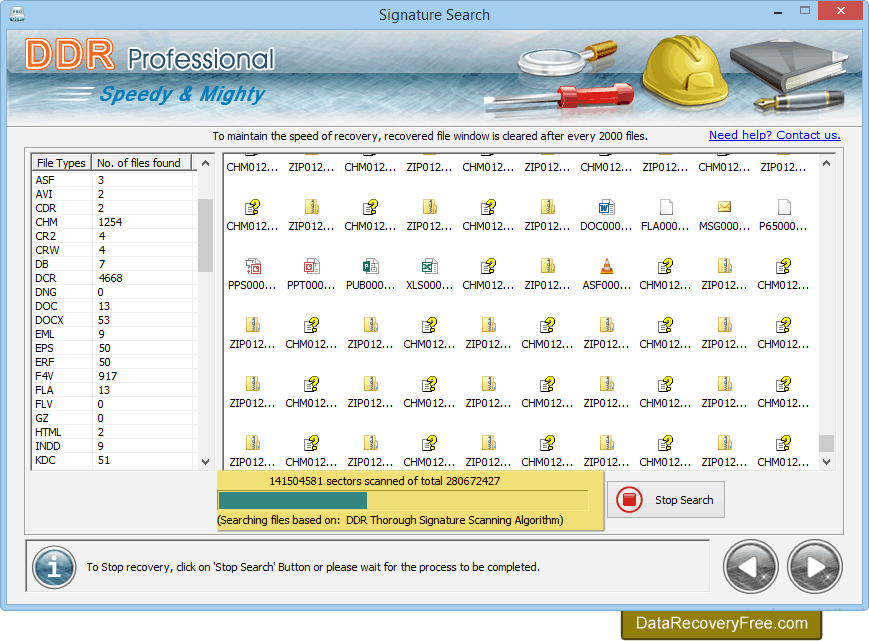This screenshot has height=641, width=869.
Task: Select the DOC file type row
Action: pos(114,306)
